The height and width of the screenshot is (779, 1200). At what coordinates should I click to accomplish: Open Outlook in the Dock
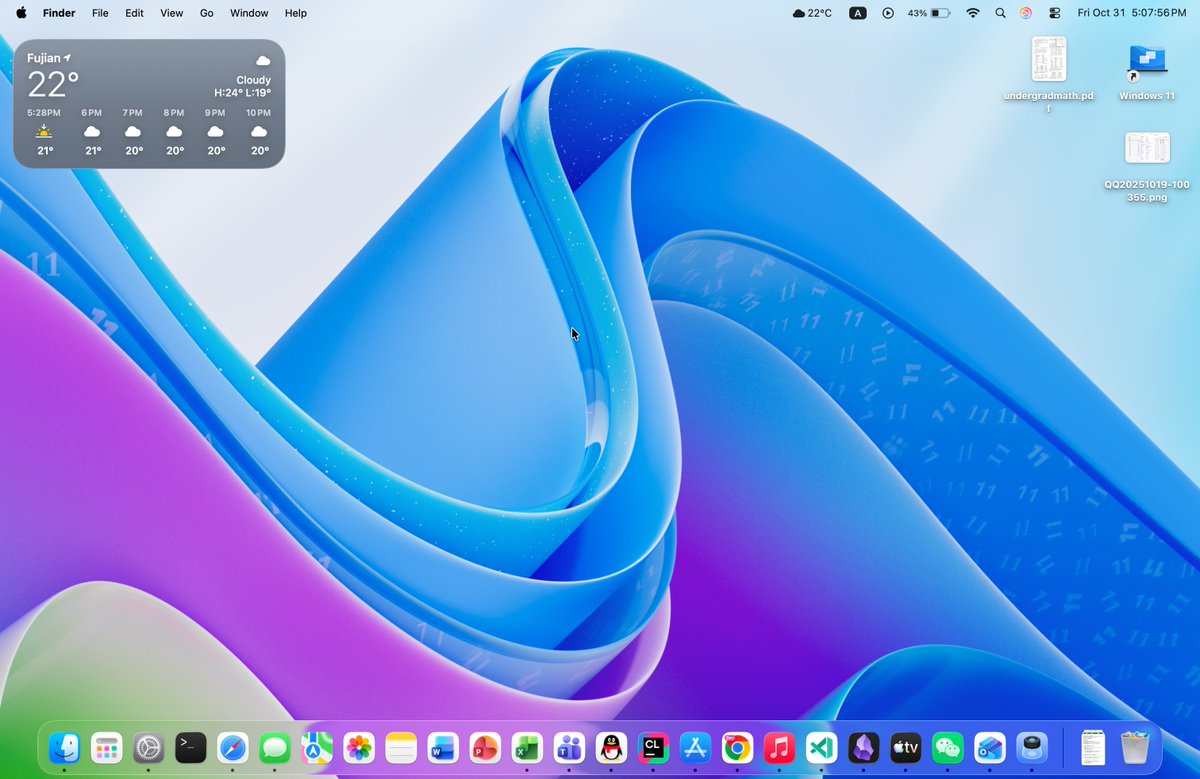pyautogui.click(x=989, y=747)
